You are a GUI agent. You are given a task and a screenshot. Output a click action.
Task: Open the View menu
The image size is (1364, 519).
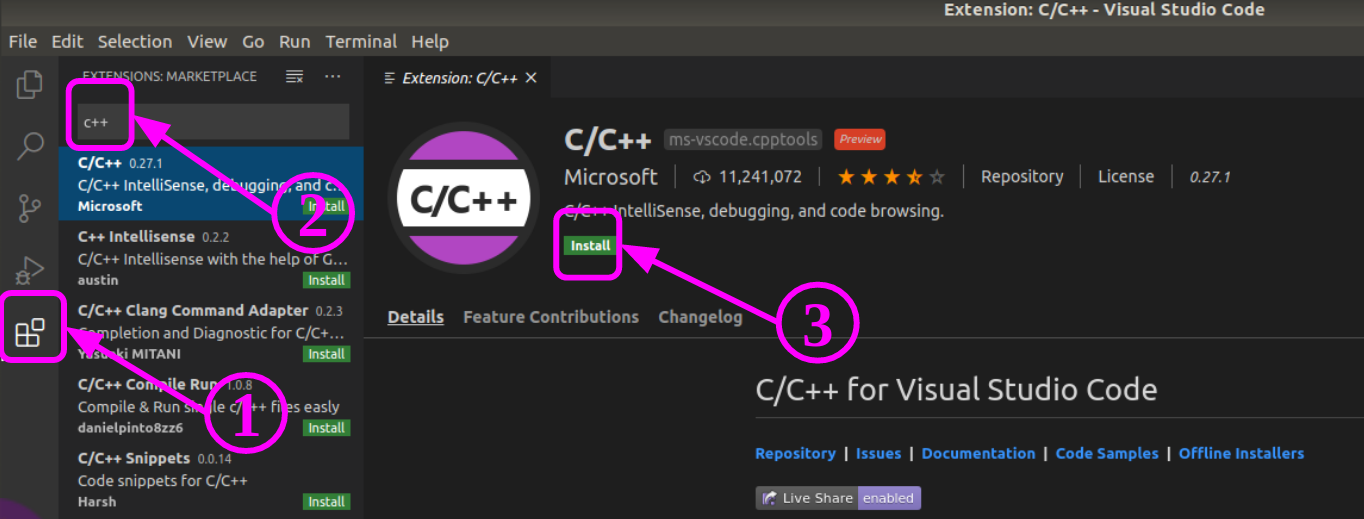pos(207,41)
